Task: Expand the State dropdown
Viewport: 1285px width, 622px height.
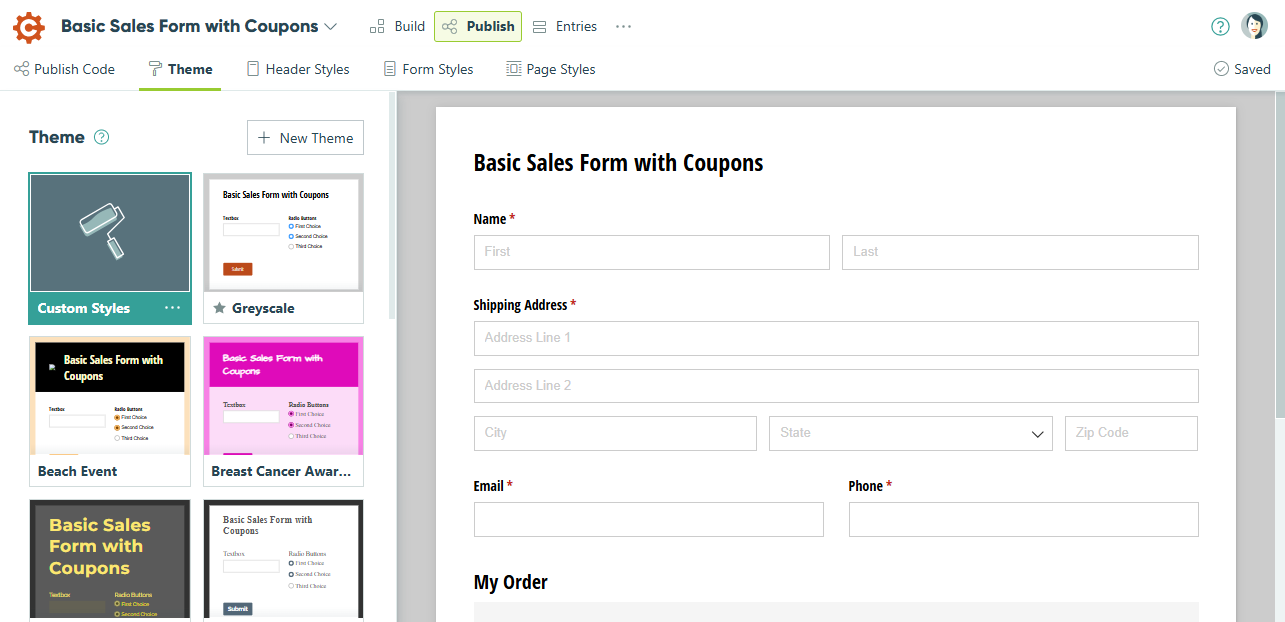Action: coord(911,433)
